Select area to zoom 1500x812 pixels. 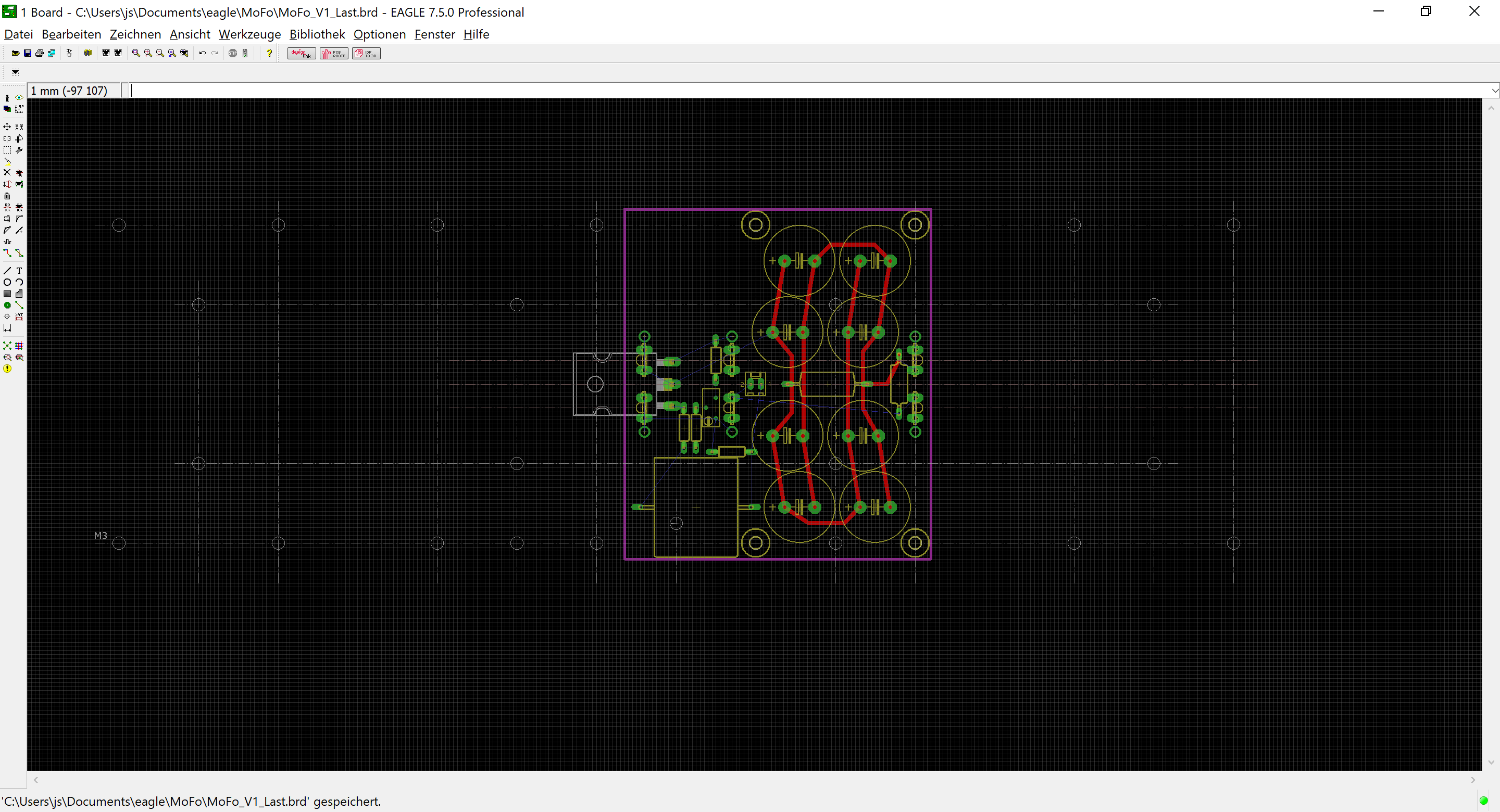click(184, 53)
